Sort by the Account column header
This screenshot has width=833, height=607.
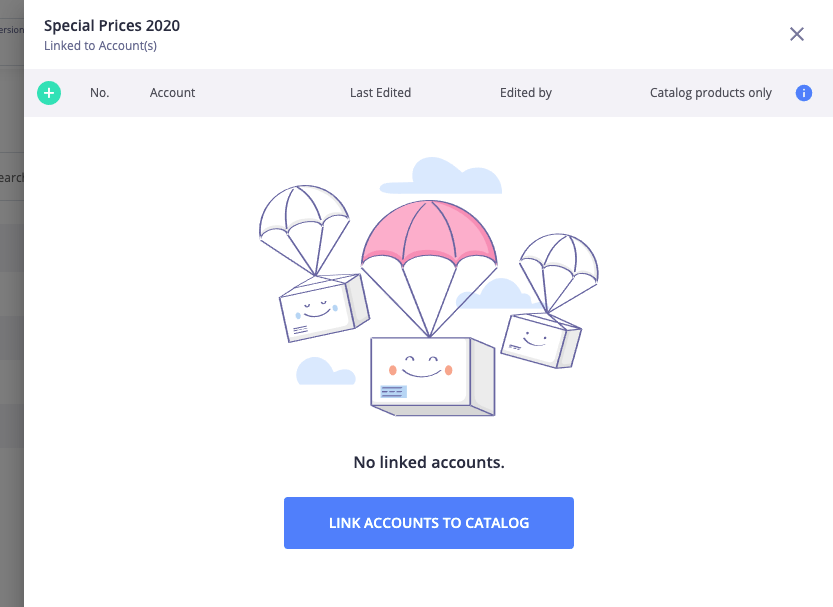[x=172, y=93]
